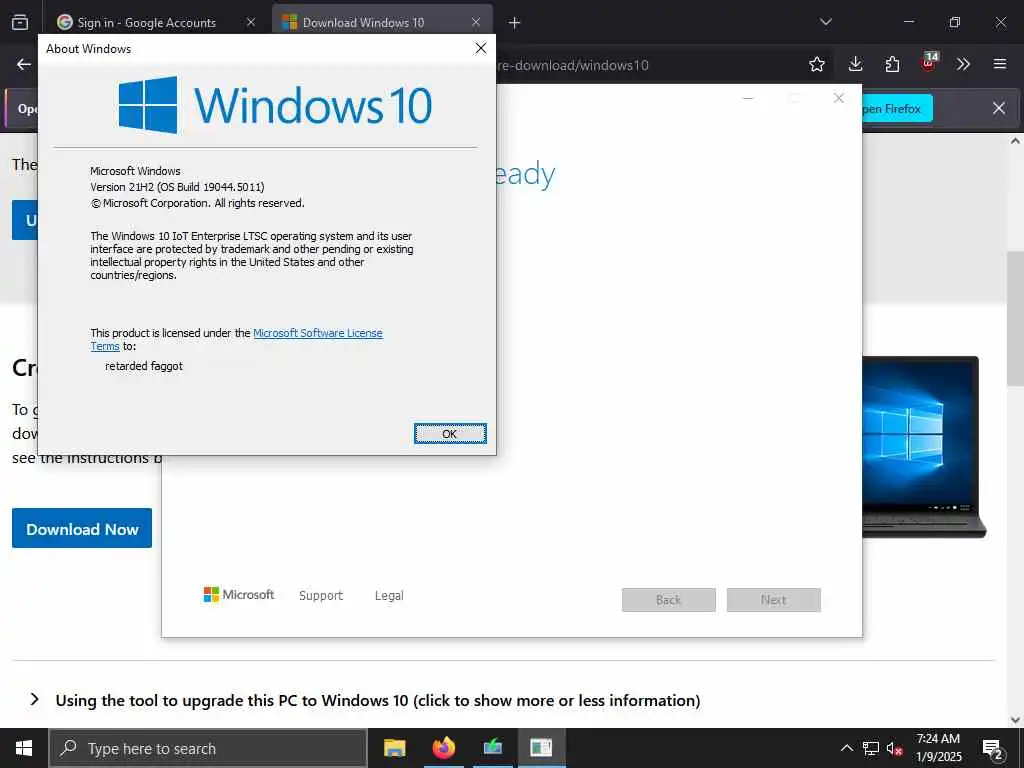Screen dimensions: 1024x768
Task: Click Support in the setup window
Action: (321, 596)
